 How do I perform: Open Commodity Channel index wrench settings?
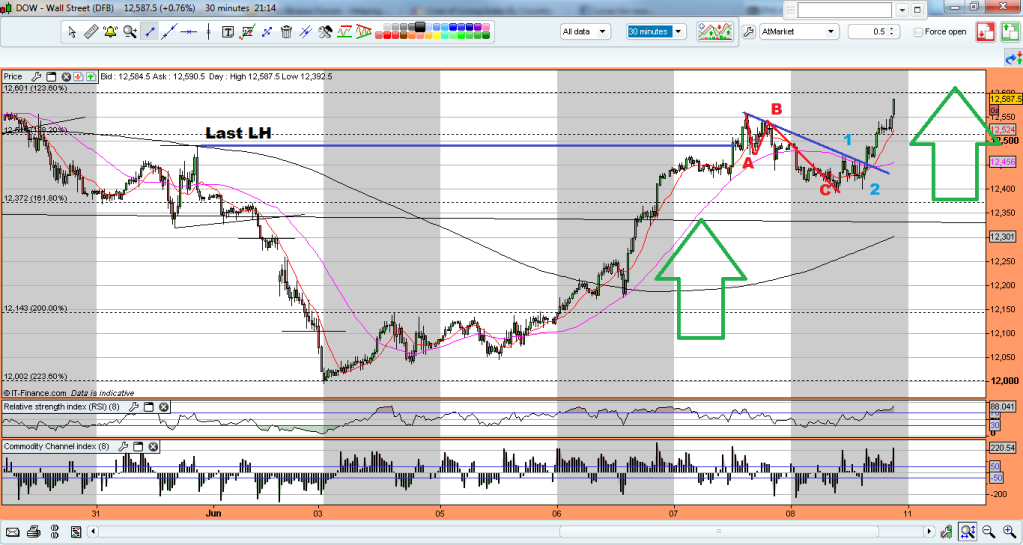[x=123, y=446]
